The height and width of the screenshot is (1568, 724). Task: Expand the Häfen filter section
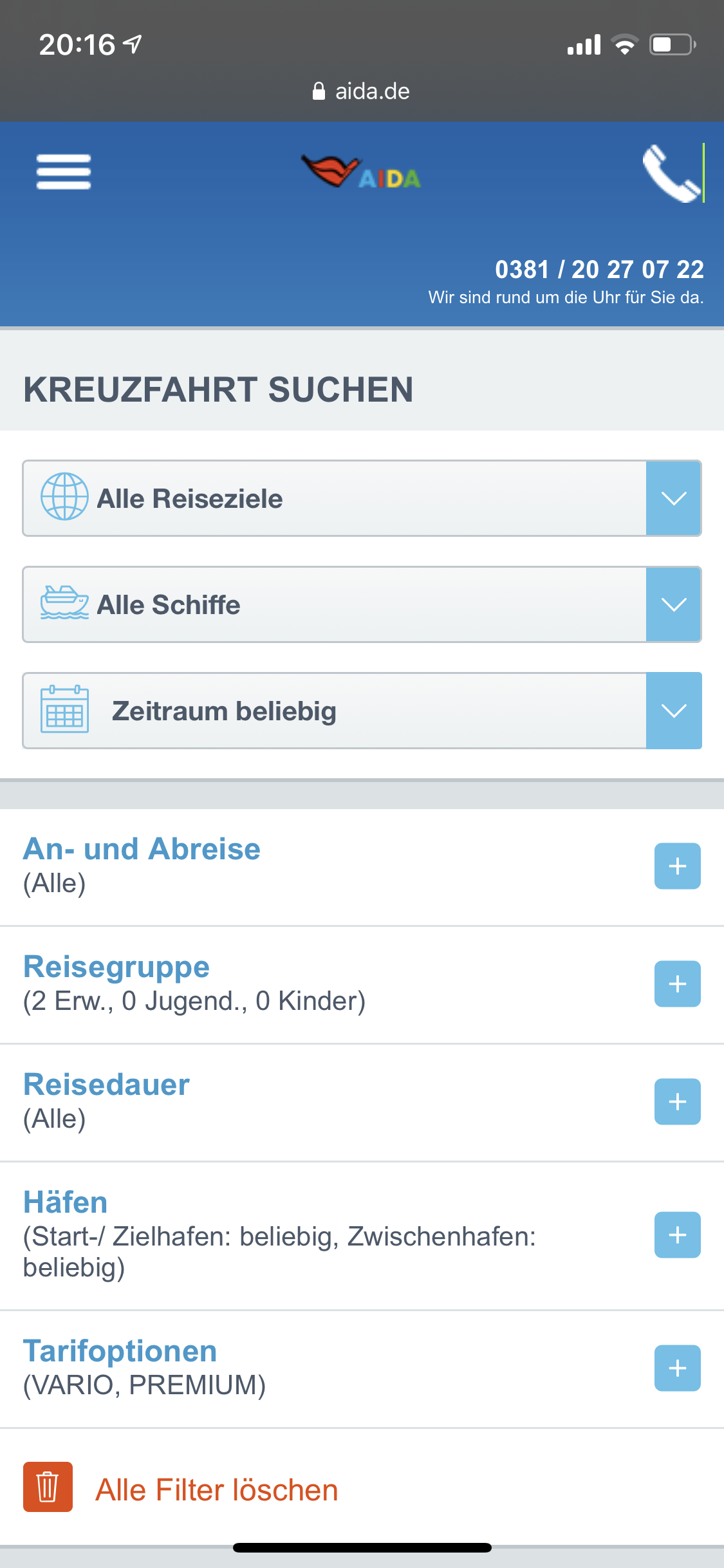677,1235
